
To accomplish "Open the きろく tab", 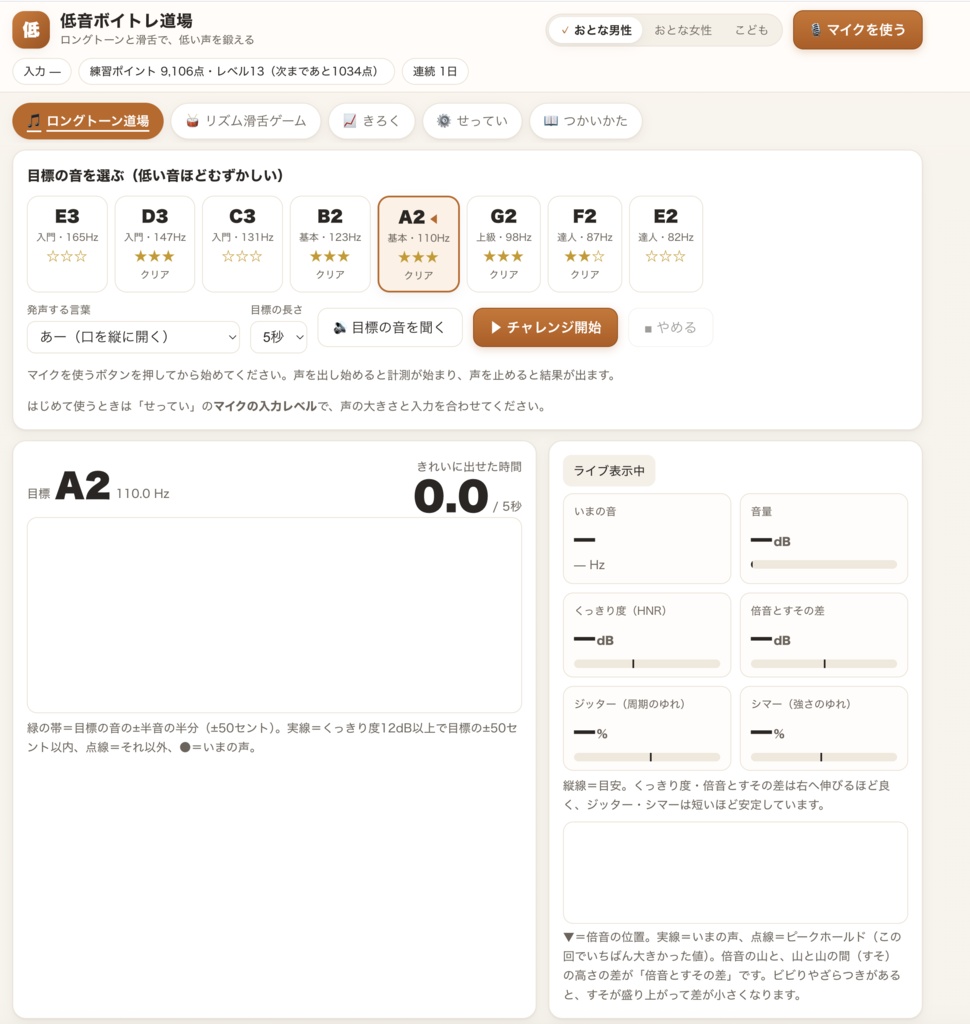I will pos(372,121).
